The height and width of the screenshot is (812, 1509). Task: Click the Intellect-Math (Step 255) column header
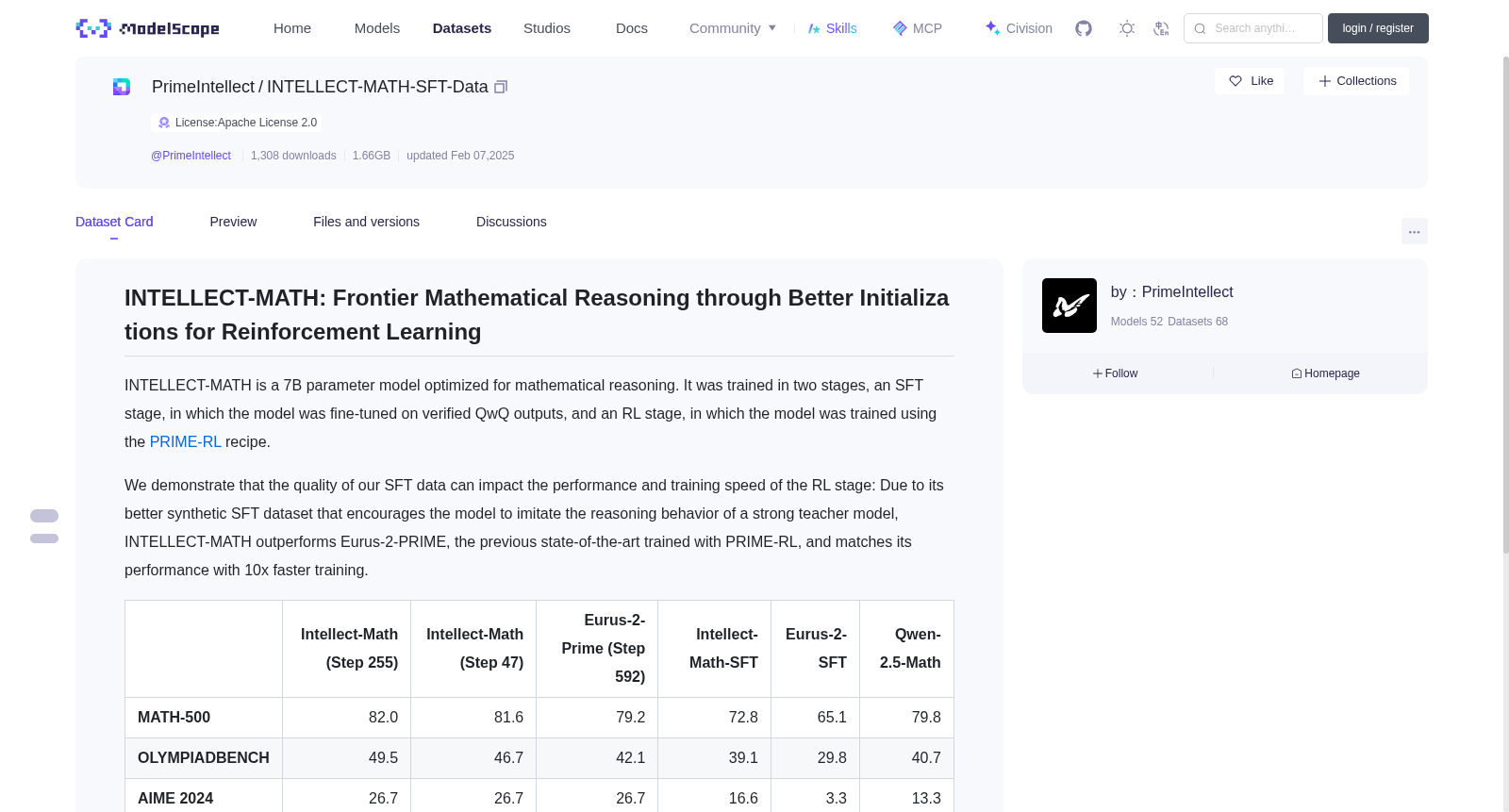347,649
